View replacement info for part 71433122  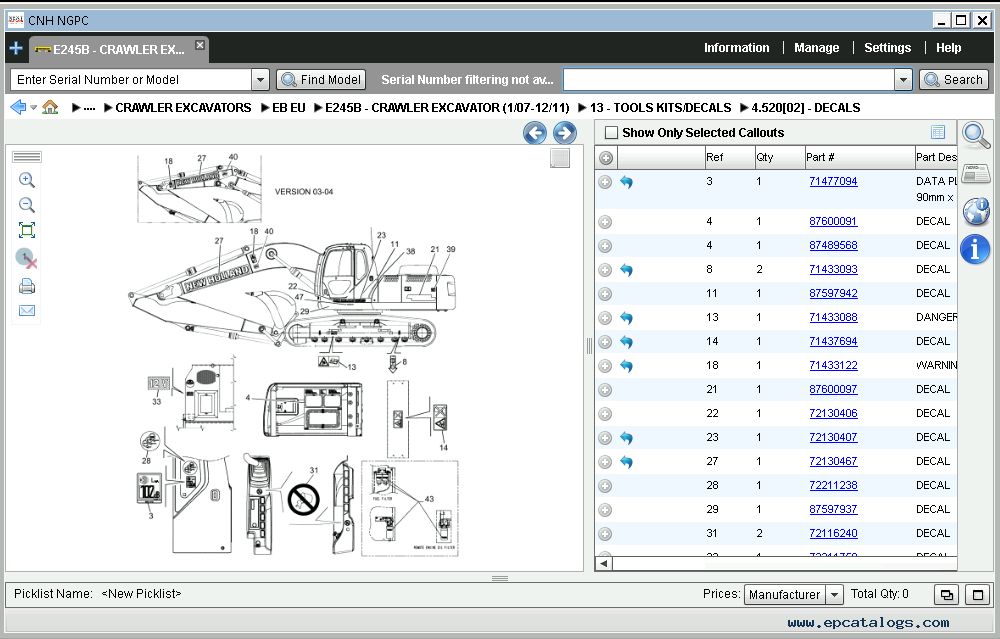click(626, 366)
